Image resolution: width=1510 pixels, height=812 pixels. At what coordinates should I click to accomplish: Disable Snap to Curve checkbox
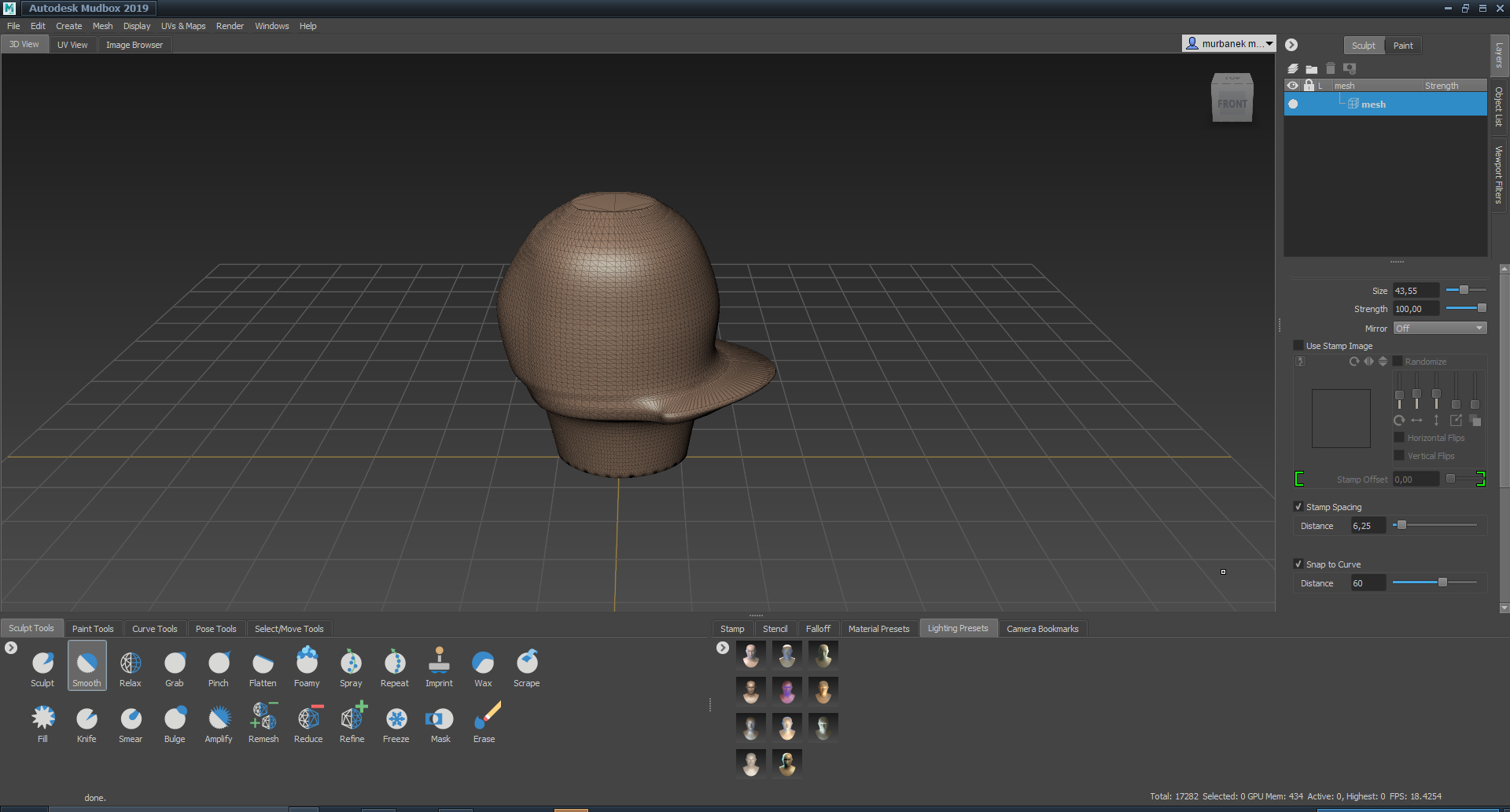1298,564
